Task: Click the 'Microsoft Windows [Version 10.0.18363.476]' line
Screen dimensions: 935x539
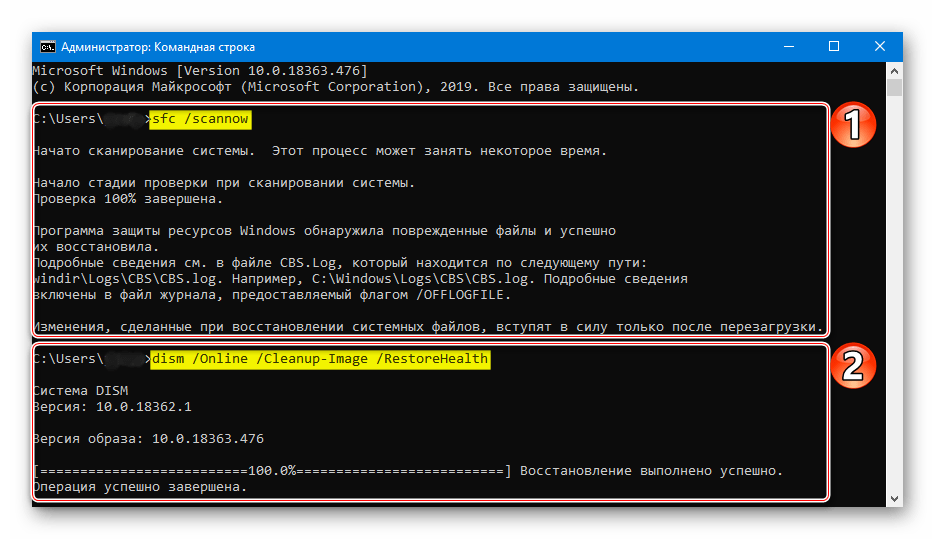Action: coord(200,71)
